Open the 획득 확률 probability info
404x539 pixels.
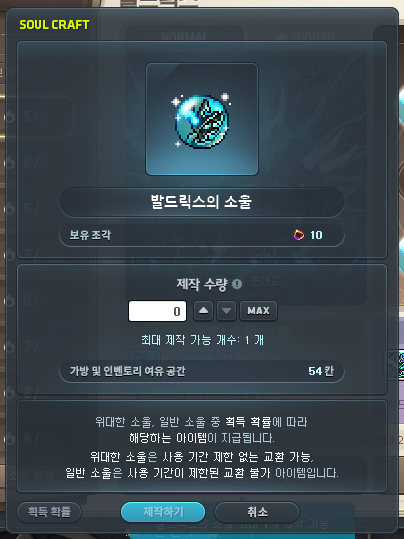[49, 512]
